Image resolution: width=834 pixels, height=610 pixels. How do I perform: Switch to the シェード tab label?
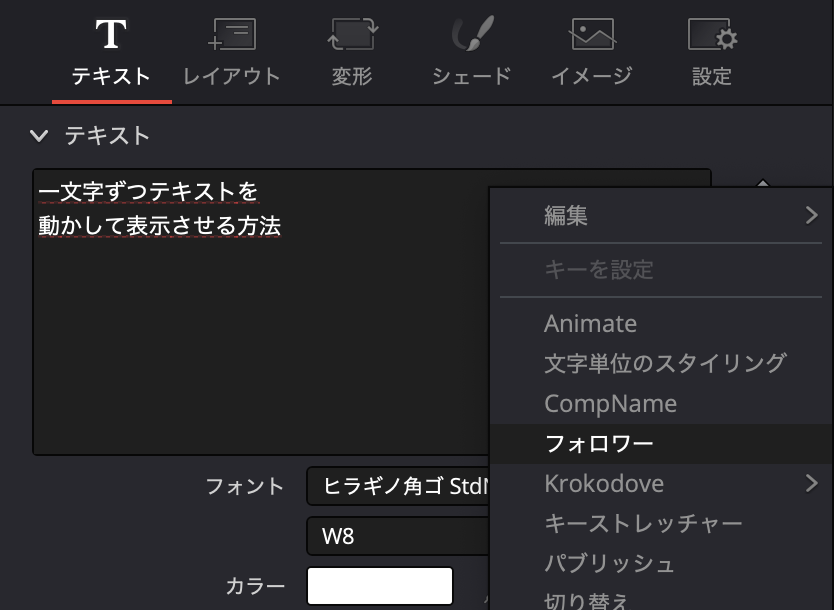pos(472,77)
